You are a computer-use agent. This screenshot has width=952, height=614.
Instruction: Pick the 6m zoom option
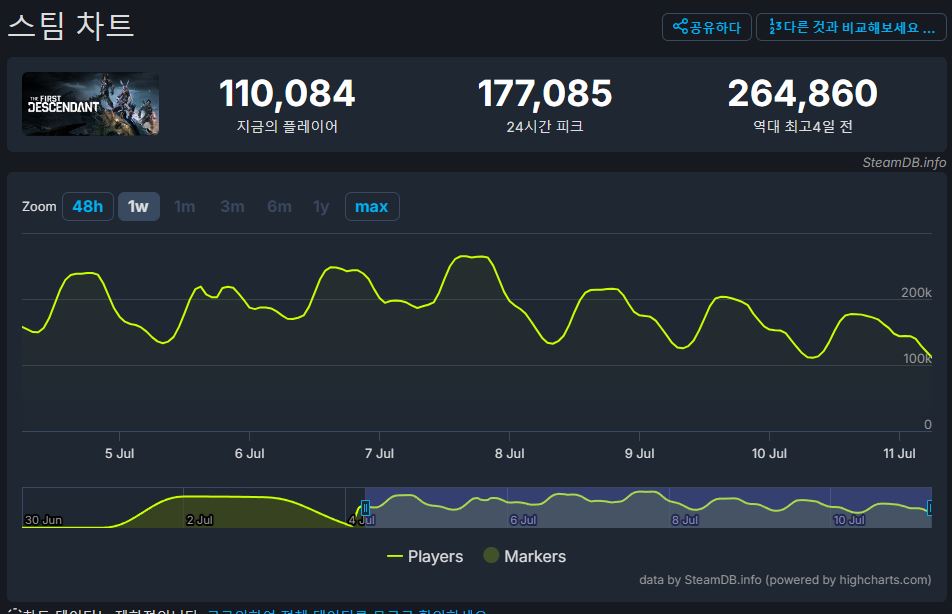click(x=279, y=207)
